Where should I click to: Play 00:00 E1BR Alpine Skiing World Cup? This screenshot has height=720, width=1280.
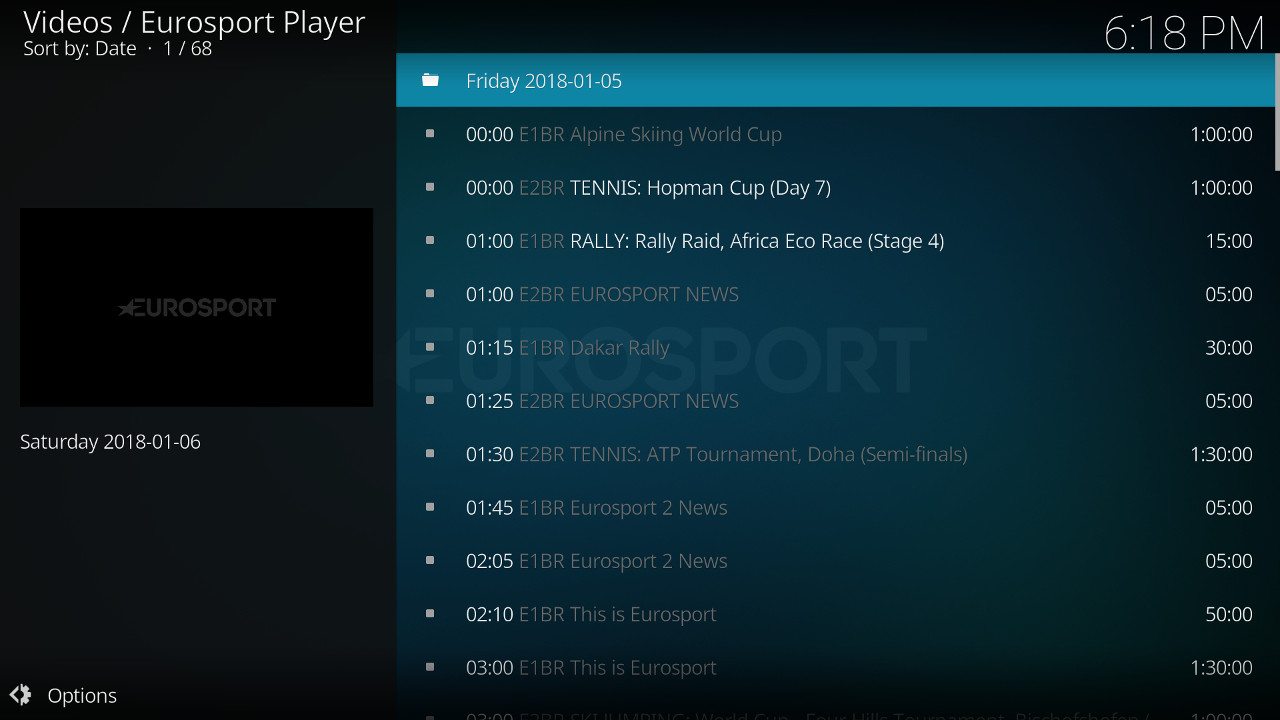[x=623, y=134]
